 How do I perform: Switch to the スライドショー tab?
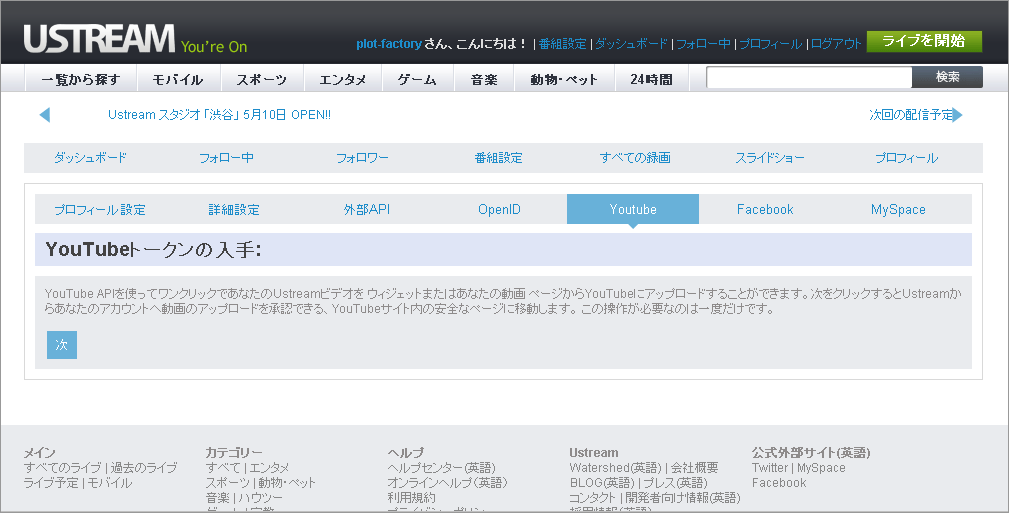770,158
